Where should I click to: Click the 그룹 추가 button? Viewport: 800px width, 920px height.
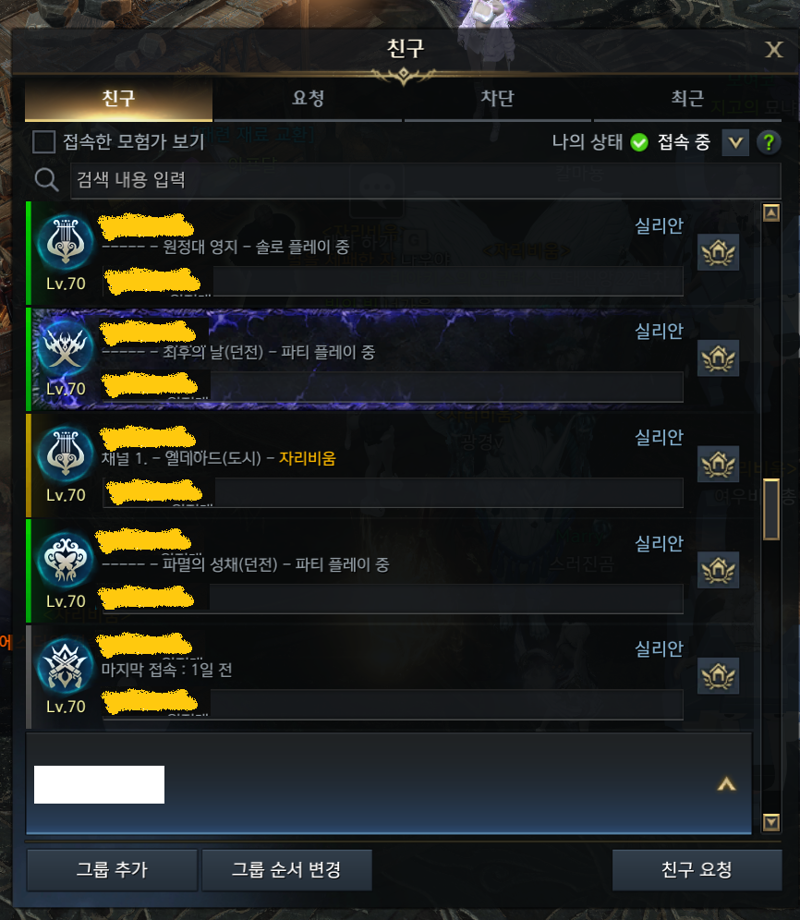click(112, 869)
